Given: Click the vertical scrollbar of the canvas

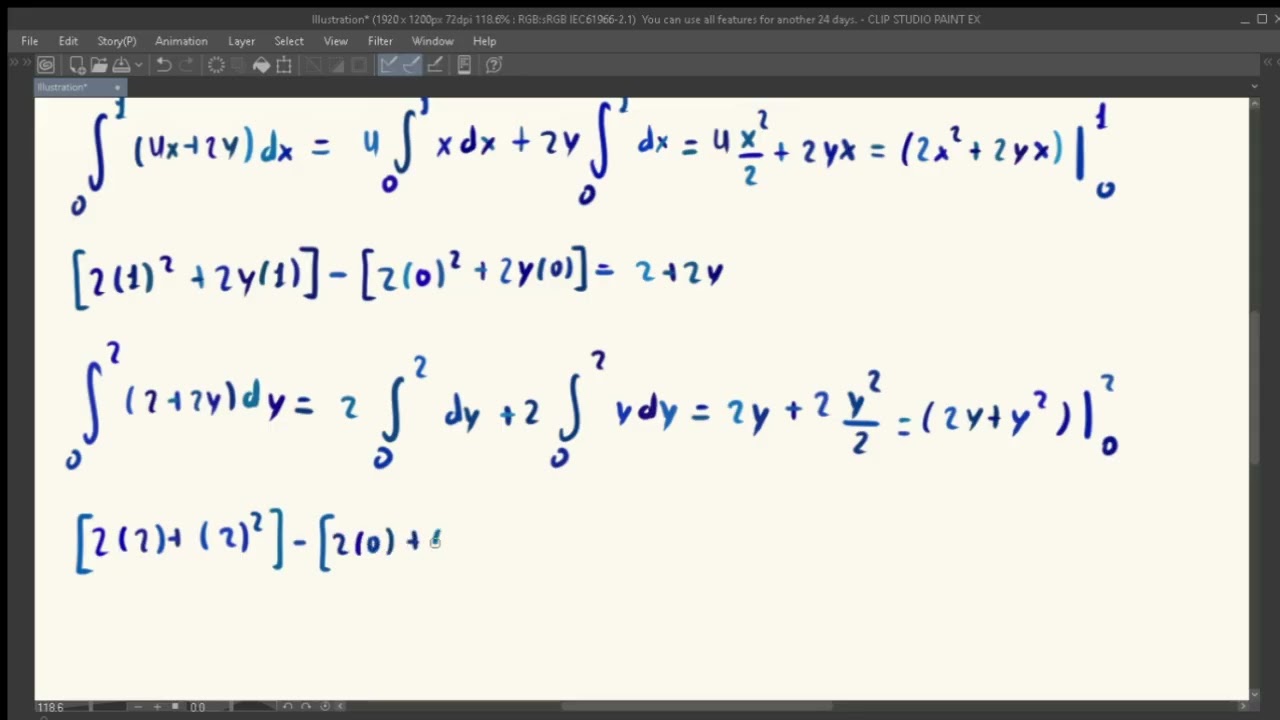Looking at the screenshot, I should [1255, 390].
